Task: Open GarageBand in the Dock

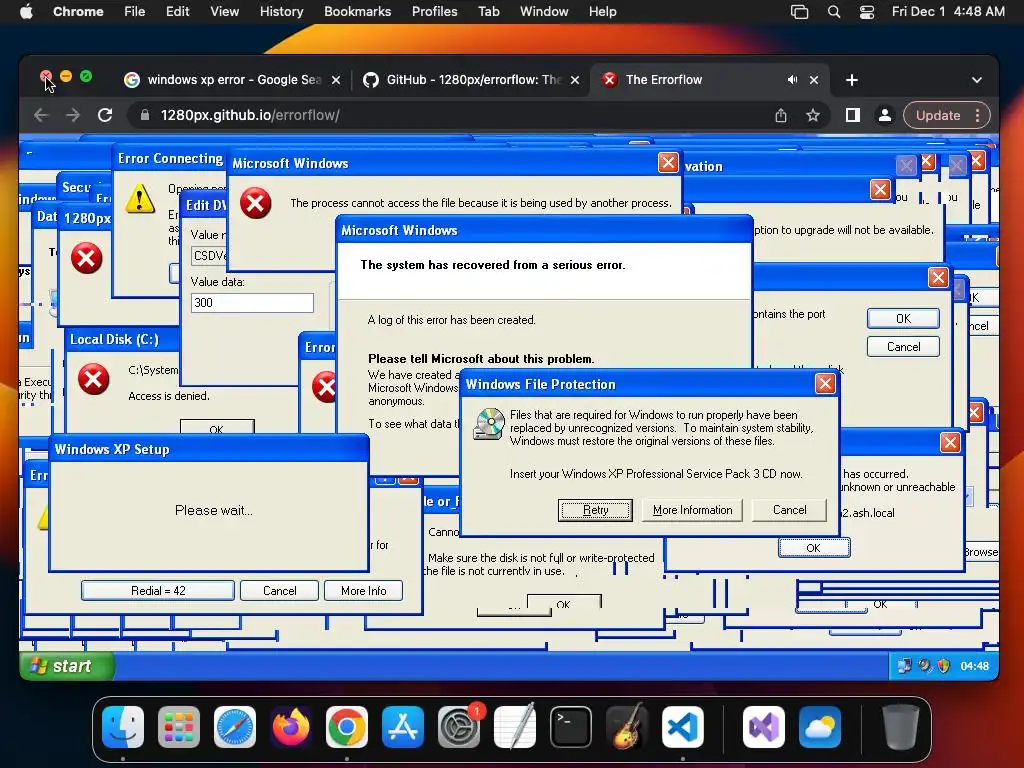Action: tap(627, 726)
